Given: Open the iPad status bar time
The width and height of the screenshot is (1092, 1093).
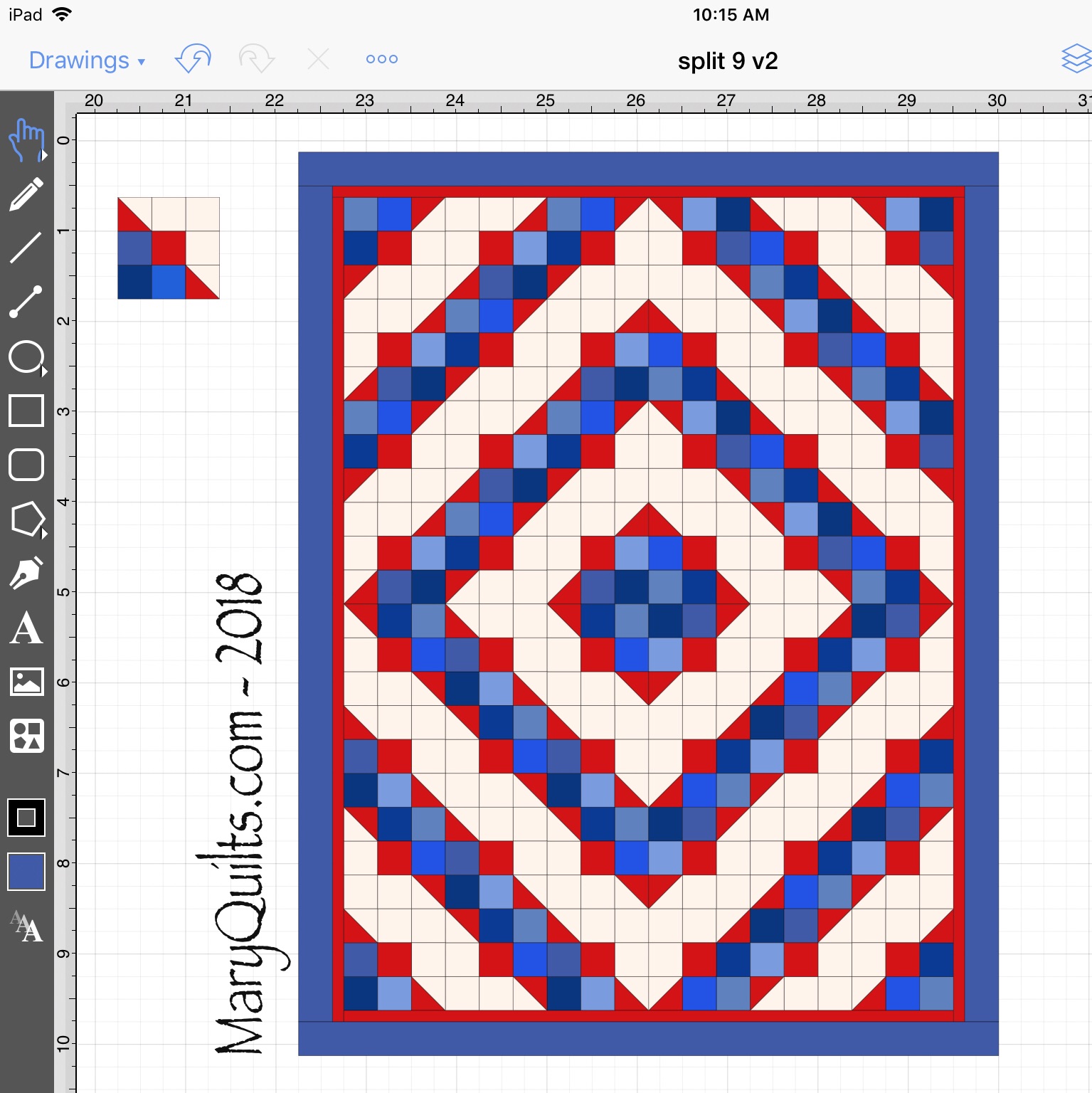Looking at the screenshot, I should coord(731,14).
